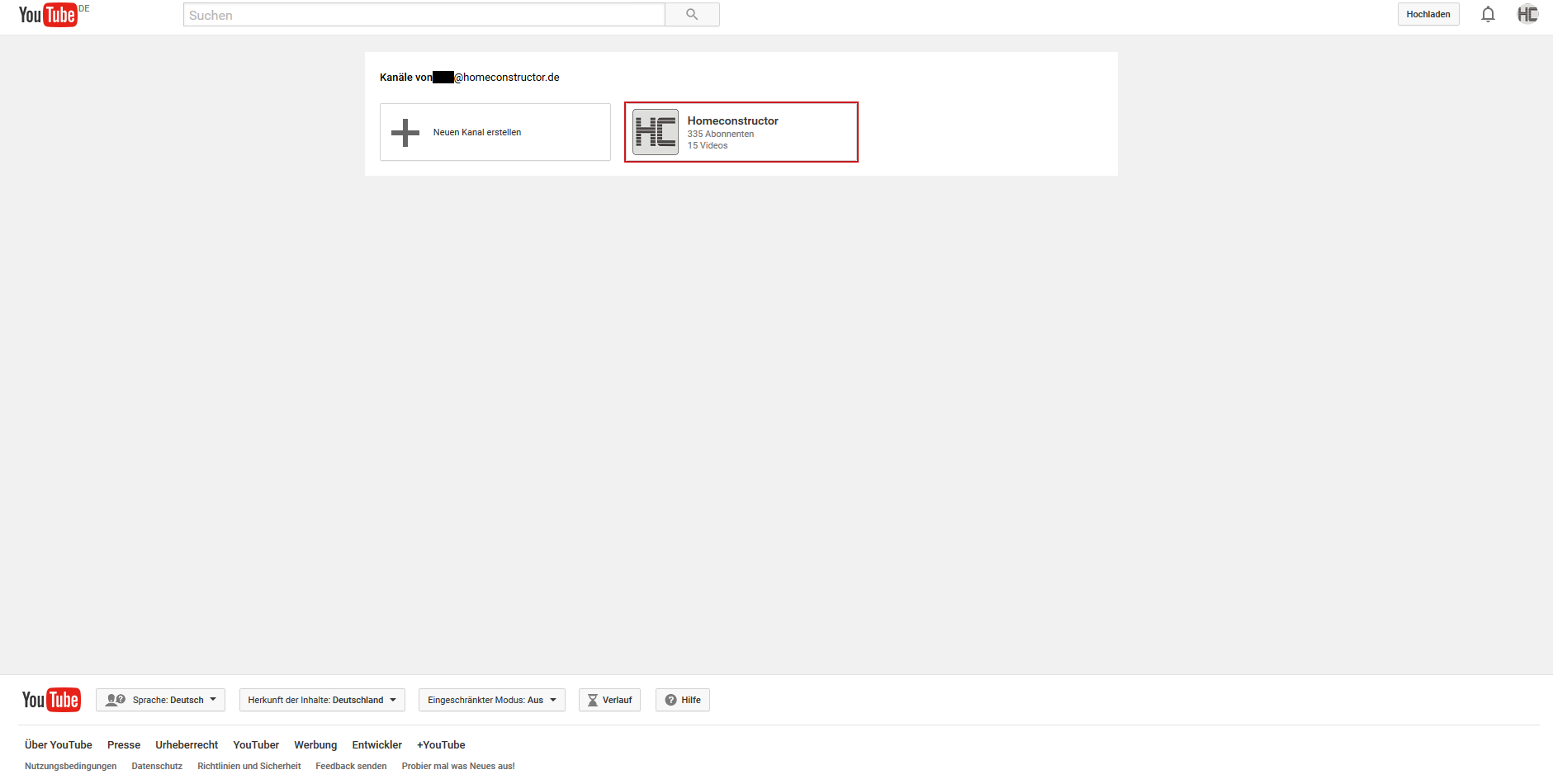This screenshot has height=784, width=1553.
Task: Open the Datenschutz link
Action: 157,766
